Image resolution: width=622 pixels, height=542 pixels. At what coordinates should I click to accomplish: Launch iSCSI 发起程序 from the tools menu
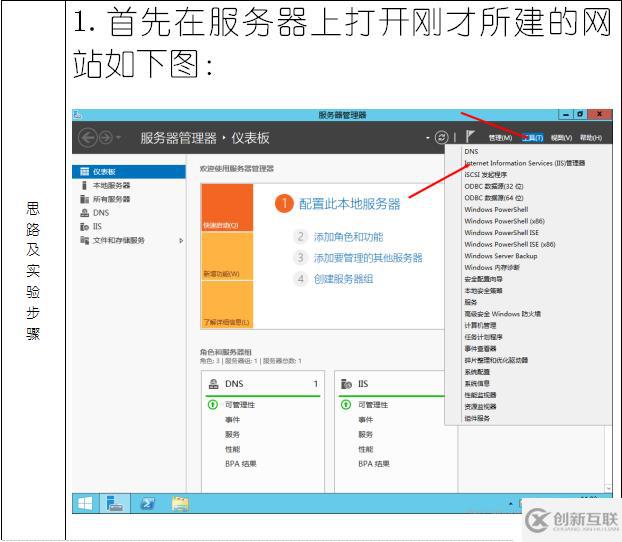pos(486,175)
